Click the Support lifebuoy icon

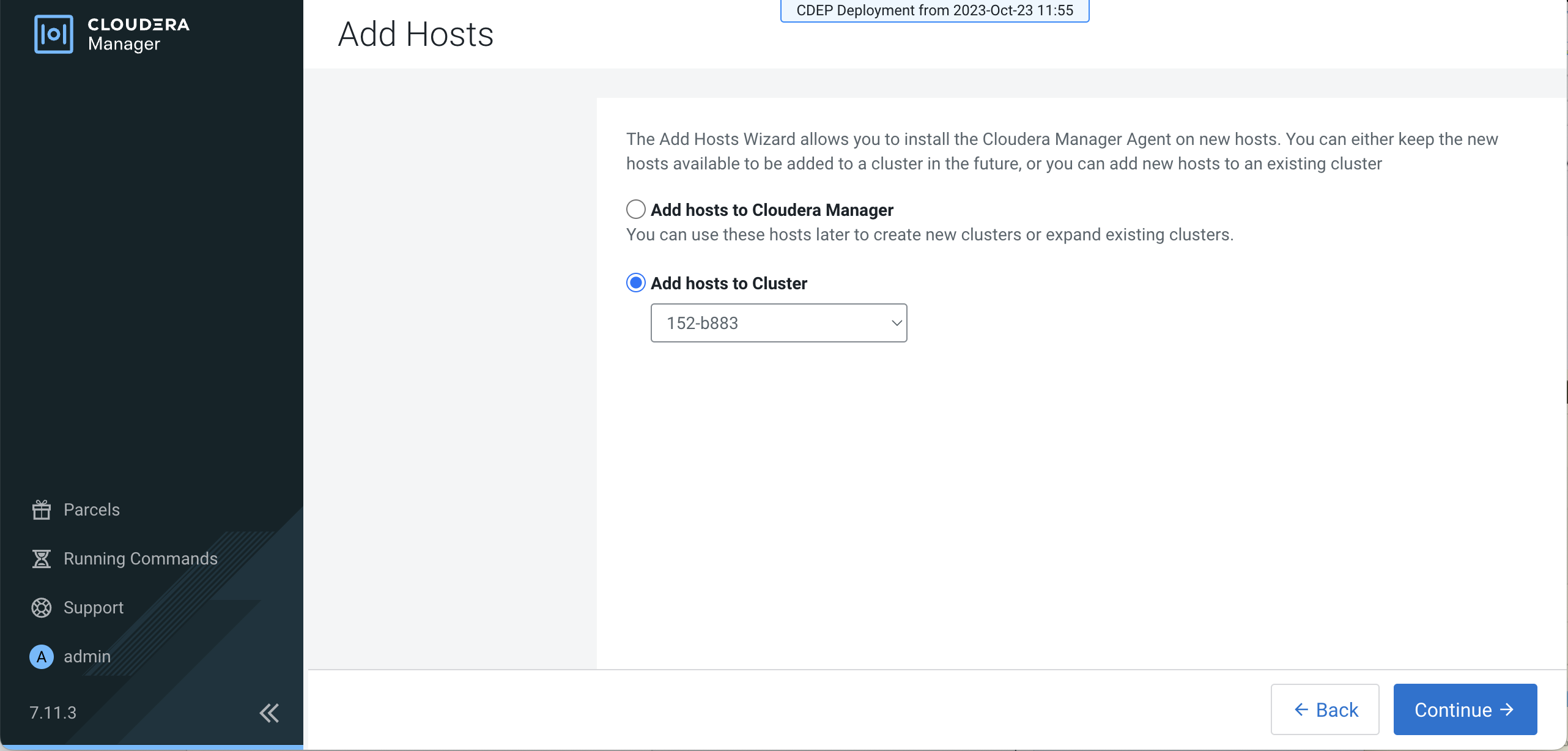(42, 607)
